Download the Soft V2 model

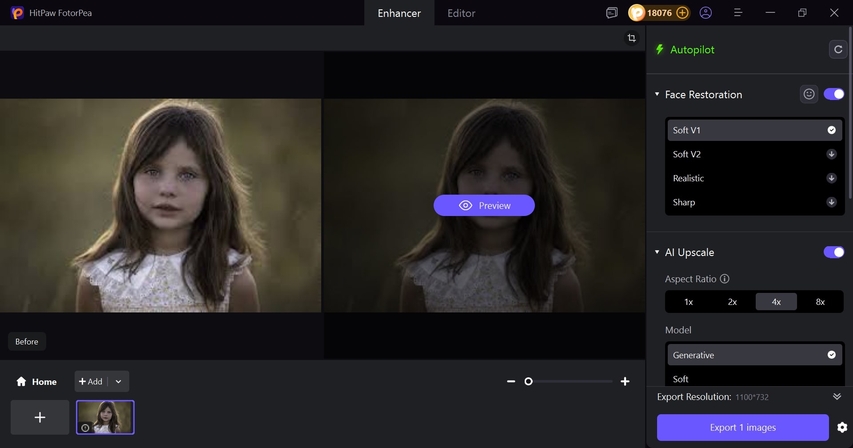click(831, 154)
